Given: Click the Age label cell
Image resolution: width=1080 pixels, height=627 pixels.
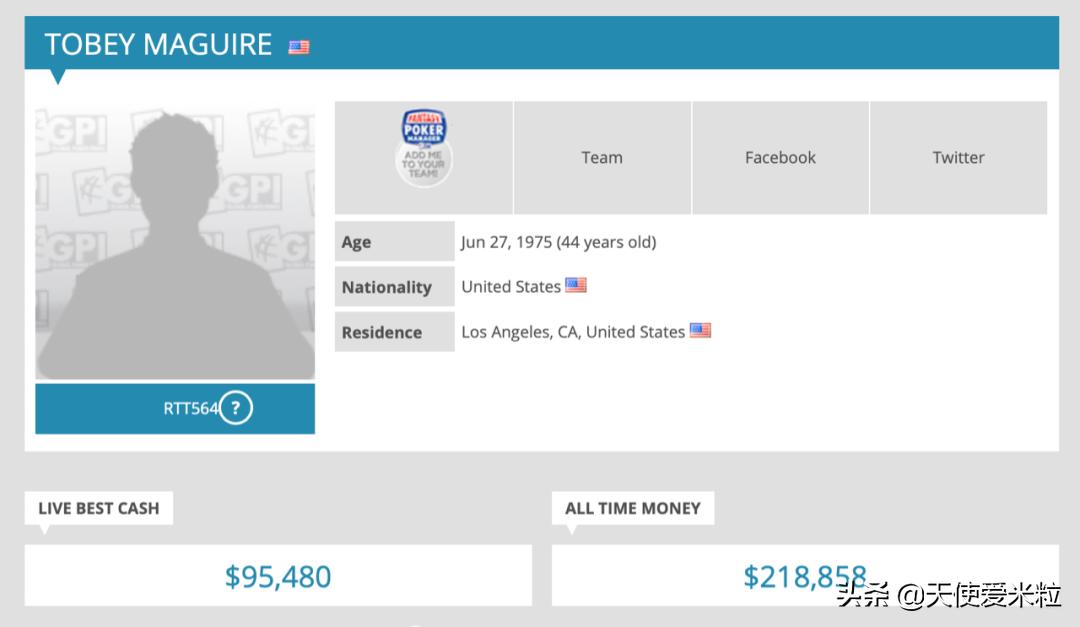Looking at the screenshot, I should pos(394,242).
